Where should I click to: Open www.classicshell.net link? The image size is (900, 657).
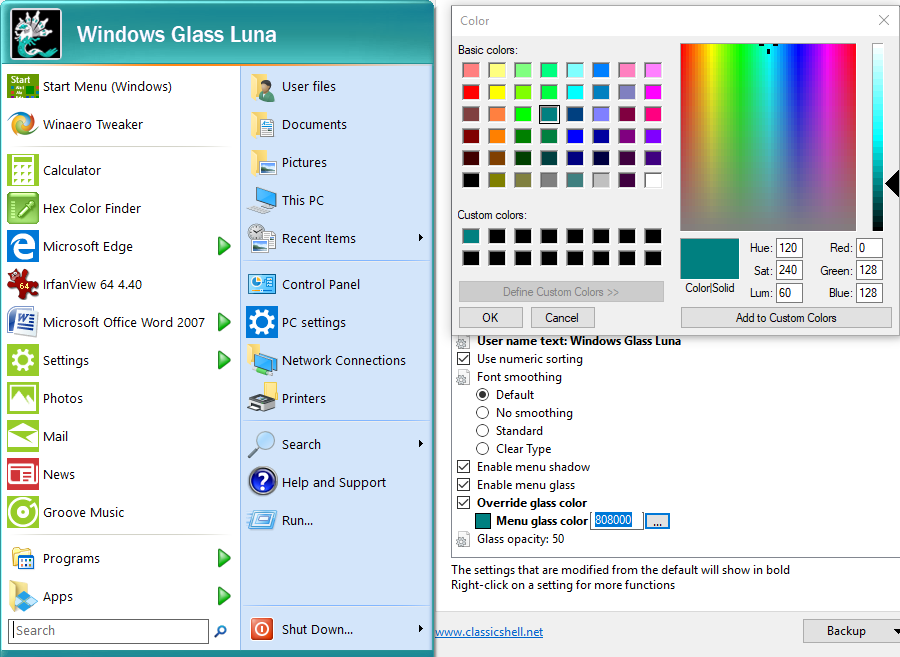[489, 632]
